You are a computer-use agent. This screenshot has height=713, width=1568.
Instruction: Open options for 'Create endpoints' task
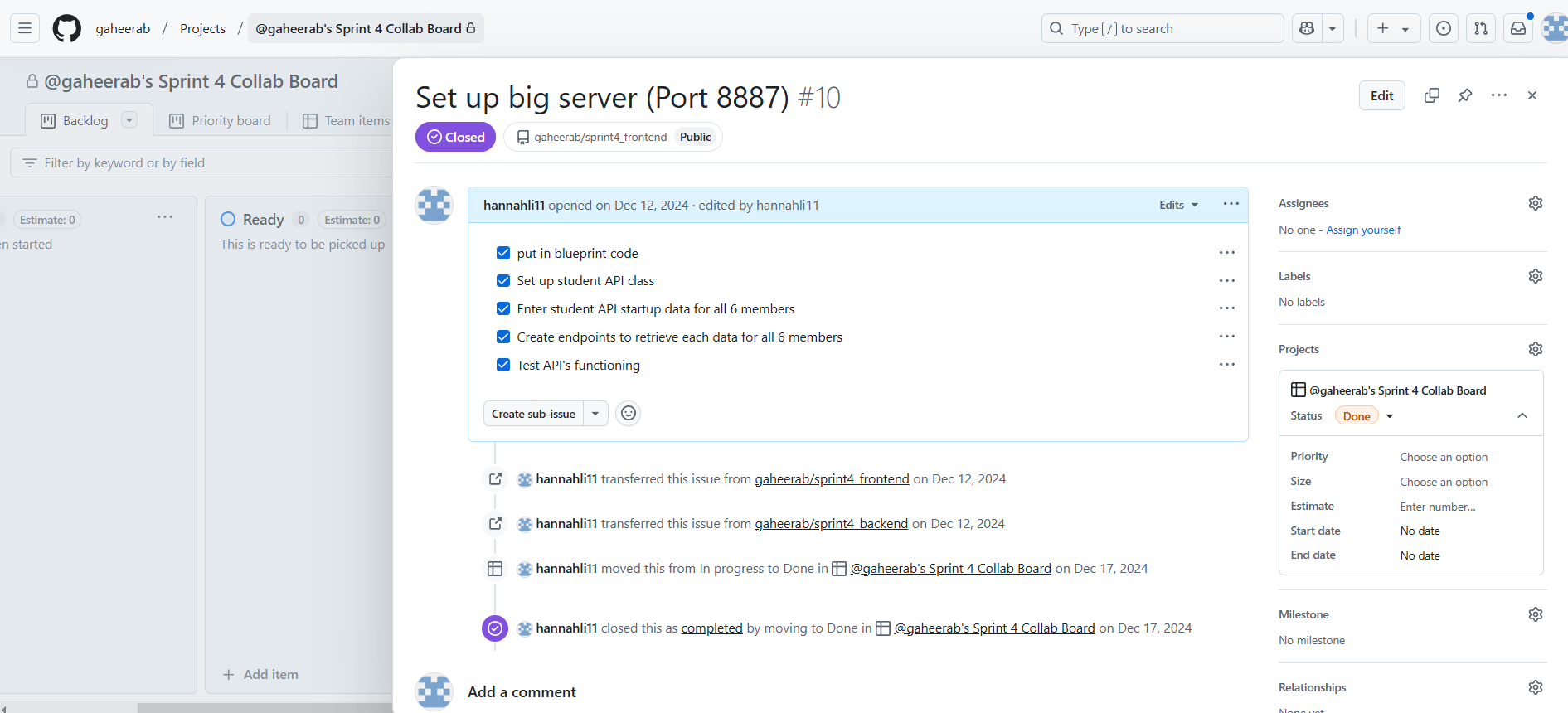[x=1227, y=336]
